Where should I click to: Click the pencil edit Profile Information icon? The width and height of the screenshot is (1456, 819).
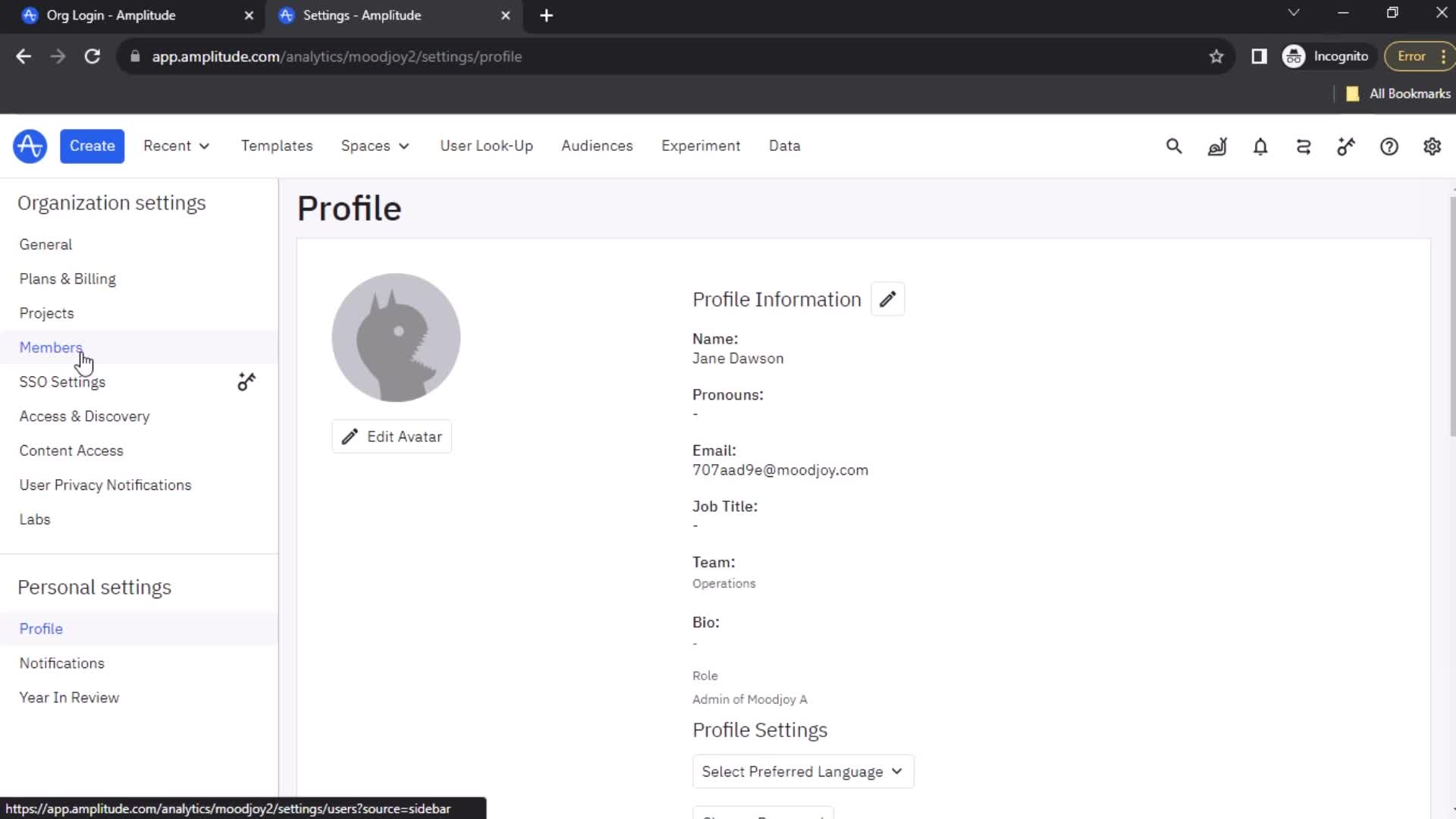click(887, 299)
